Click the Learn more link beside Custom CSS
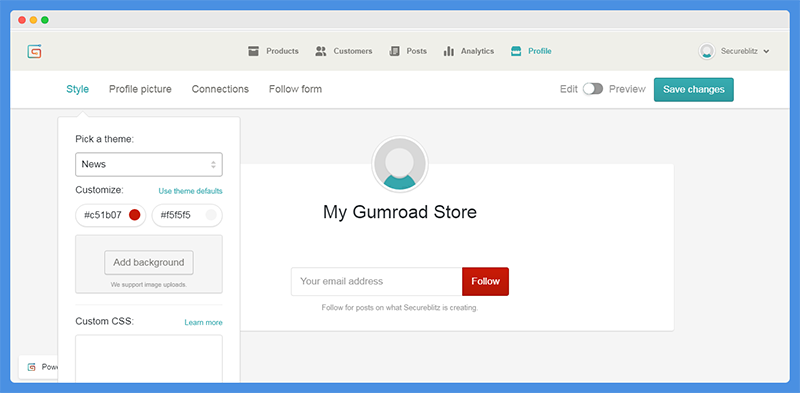This screenshot has height=393, width=800. pos(204,323)
